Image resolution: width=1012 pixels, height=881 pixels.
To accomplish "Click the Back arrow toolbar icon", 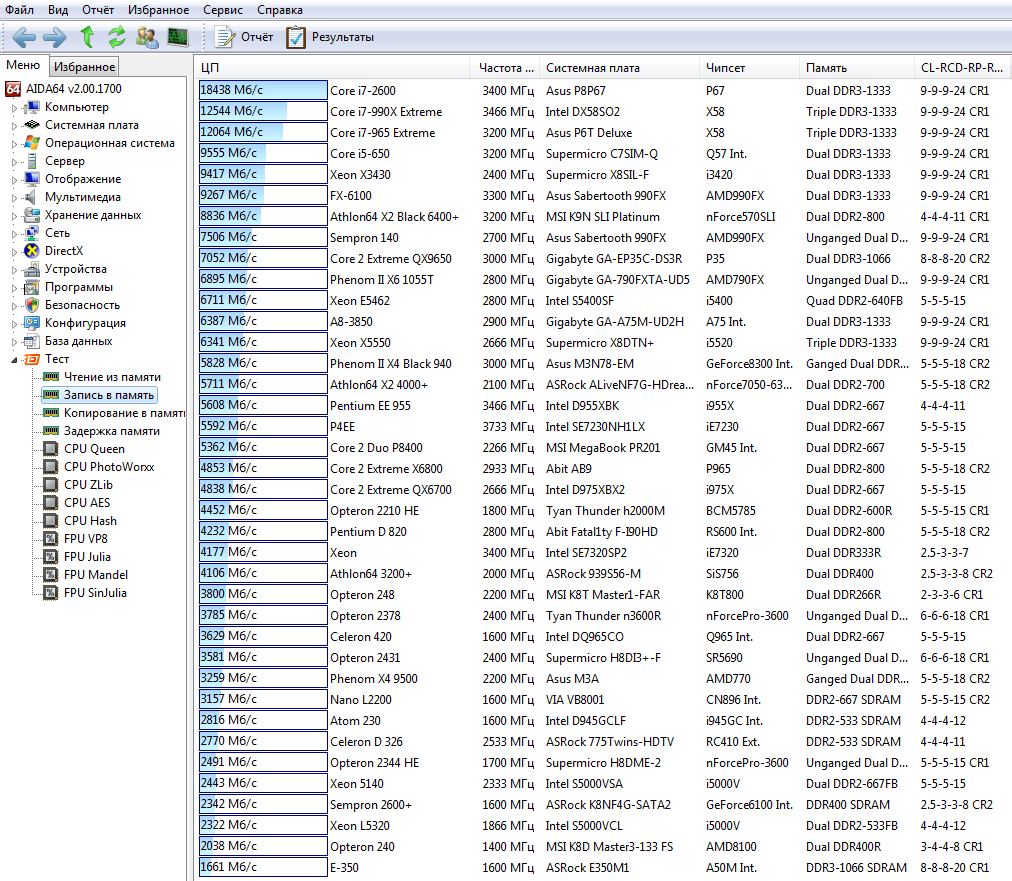I will (24, 37).
